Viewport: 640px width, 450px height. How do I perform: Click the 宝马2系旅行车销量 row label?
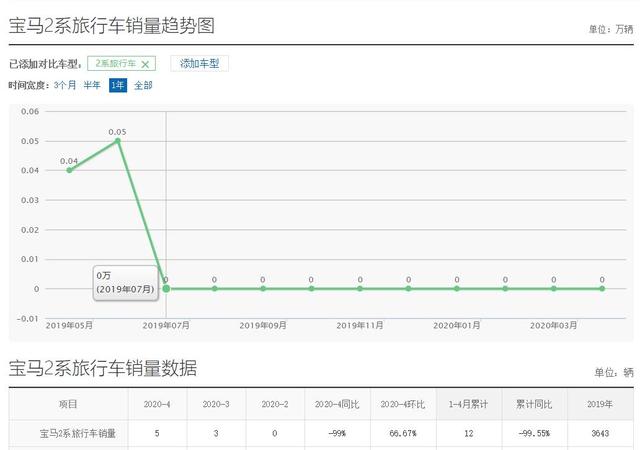[78, 433]
